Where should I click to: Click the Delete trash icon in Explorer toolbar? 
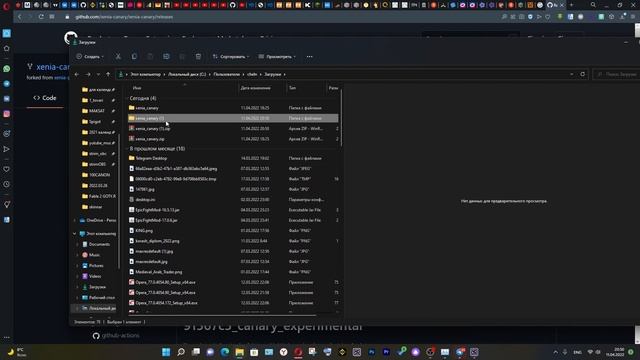pos(198,56)
